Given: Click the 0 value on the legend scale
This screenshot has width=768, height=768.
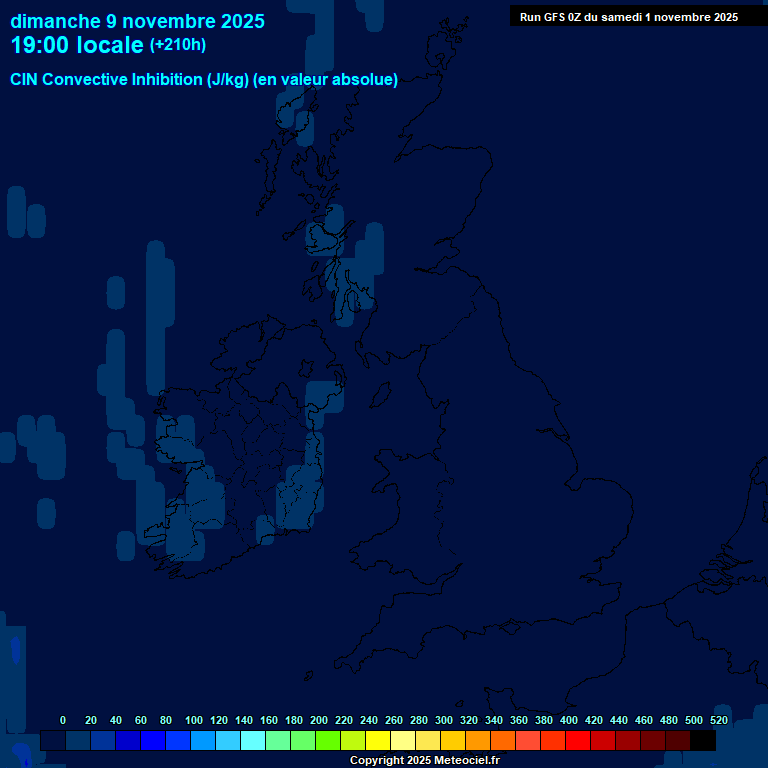Looking at the screenshot, I should pos(63,720).
